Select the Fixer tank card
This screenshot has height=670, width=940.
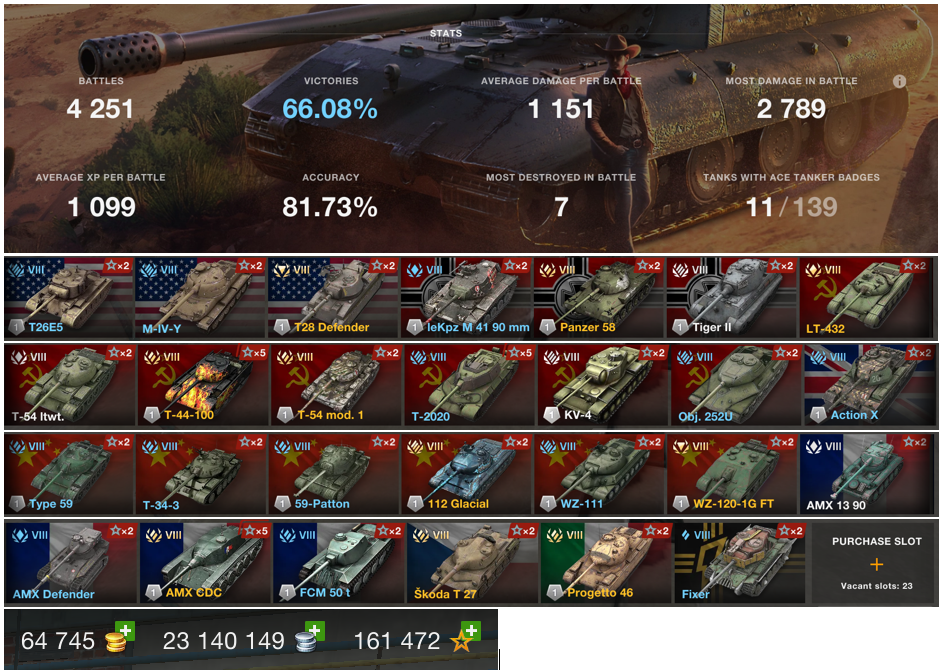click(740, 562)
